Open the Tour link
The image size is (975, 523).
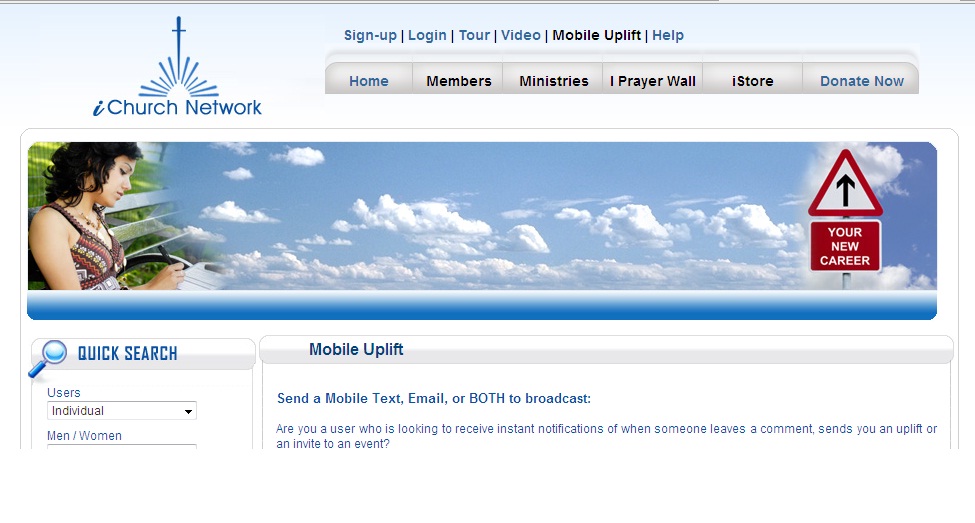[474, 35]
